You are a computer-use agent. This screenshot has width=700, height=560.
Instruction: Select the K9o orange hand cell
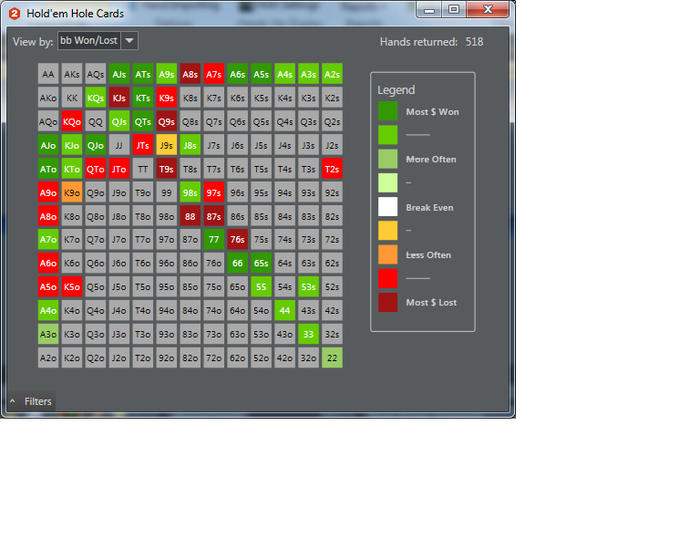click(72, 192)
